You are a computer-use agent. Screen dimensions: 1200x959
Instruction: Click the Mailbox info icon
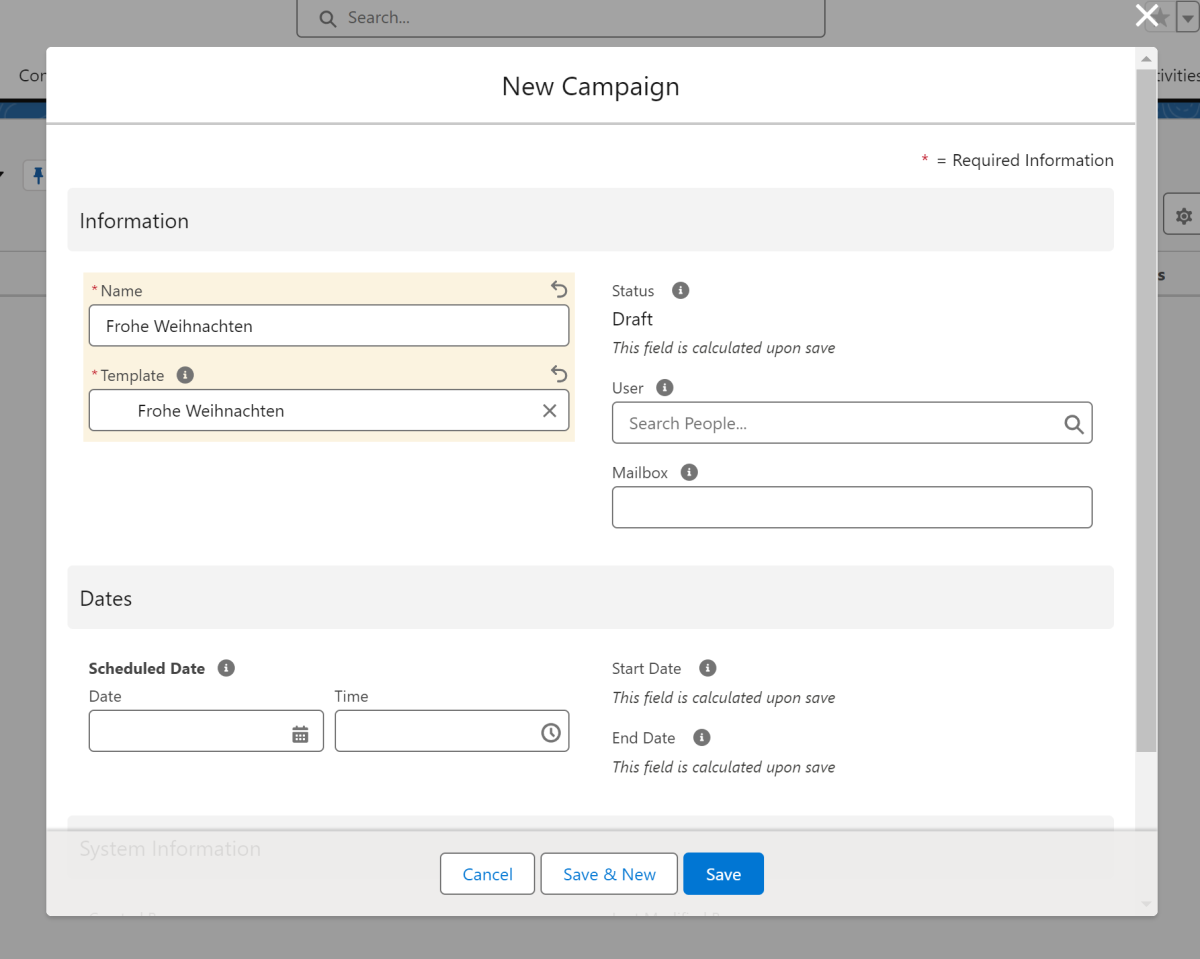click(689, 472)
